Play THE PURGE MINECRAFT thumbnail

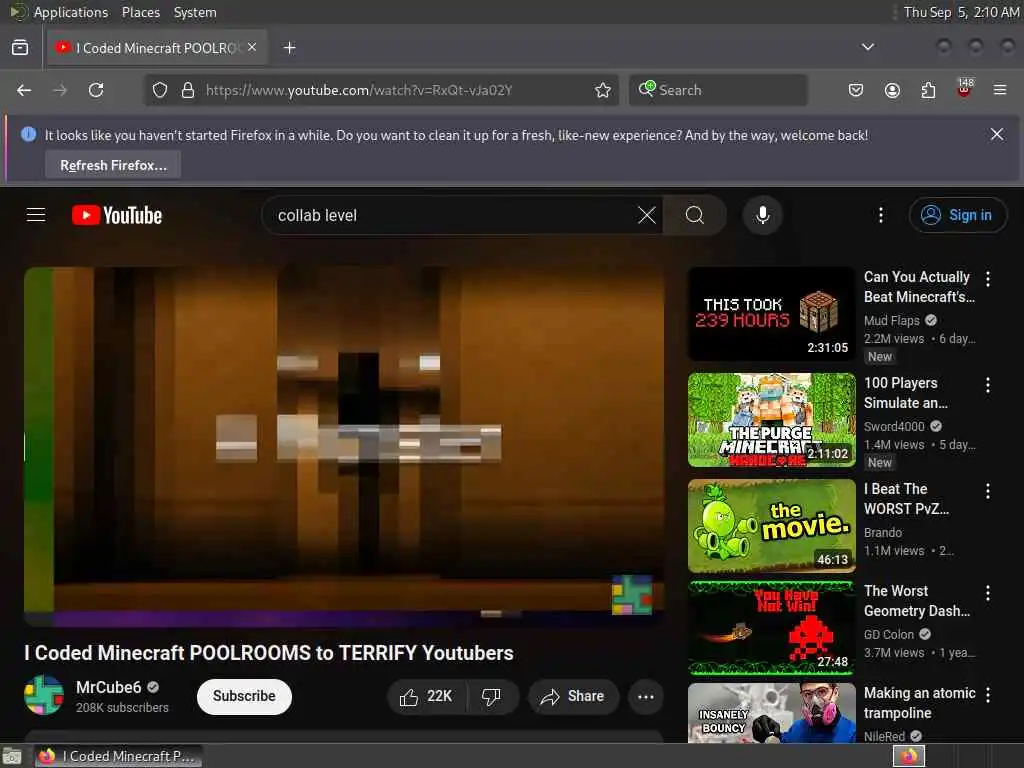tap(771, 420)
